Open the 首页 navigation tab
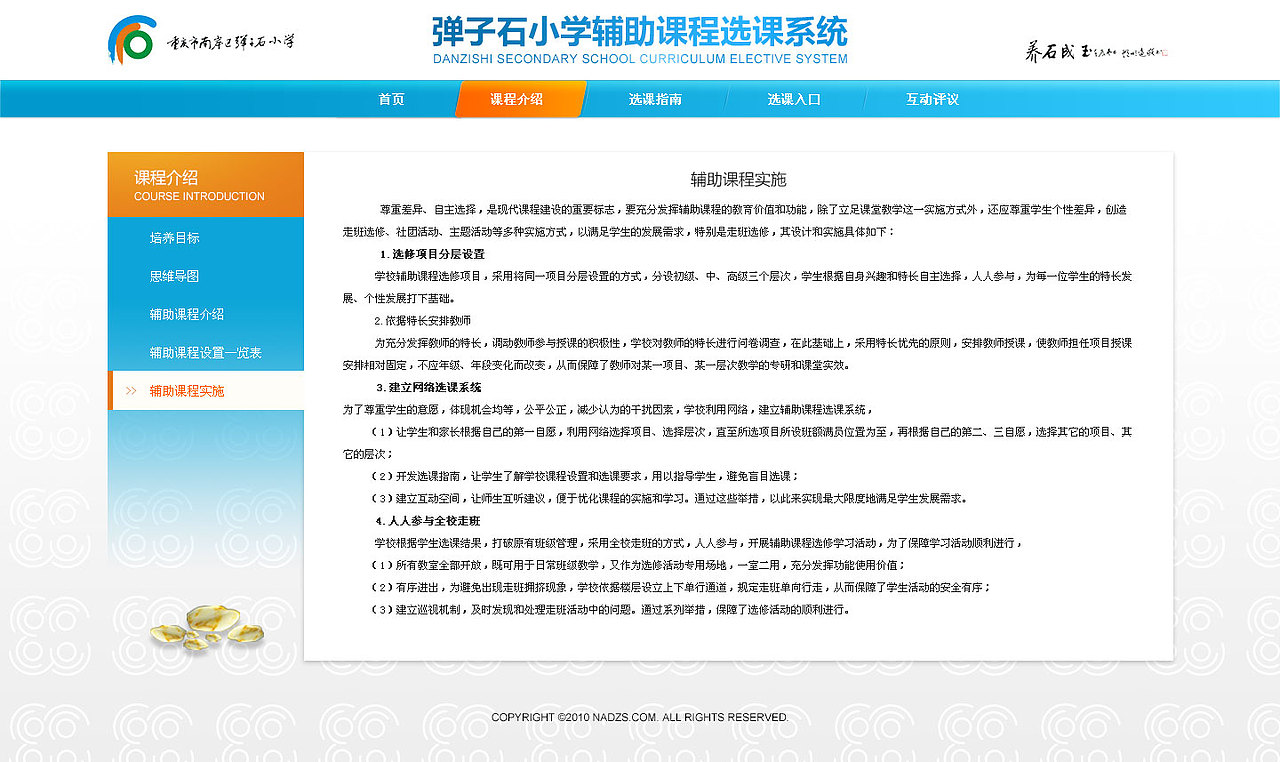Viewport: 1280px width, 762px height. point(390,99)
